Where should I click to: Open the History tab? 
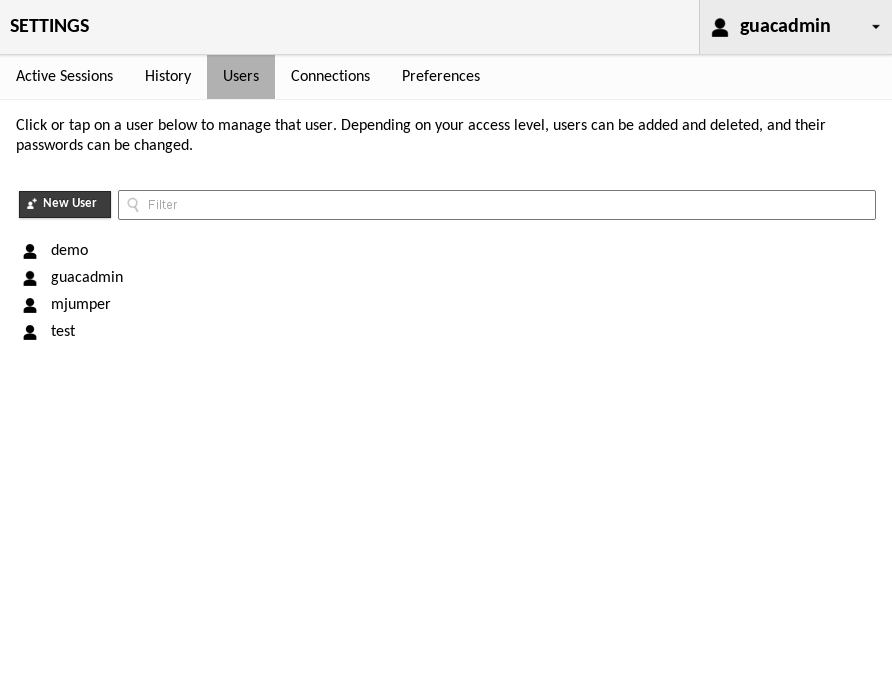[x=168, y=77]
